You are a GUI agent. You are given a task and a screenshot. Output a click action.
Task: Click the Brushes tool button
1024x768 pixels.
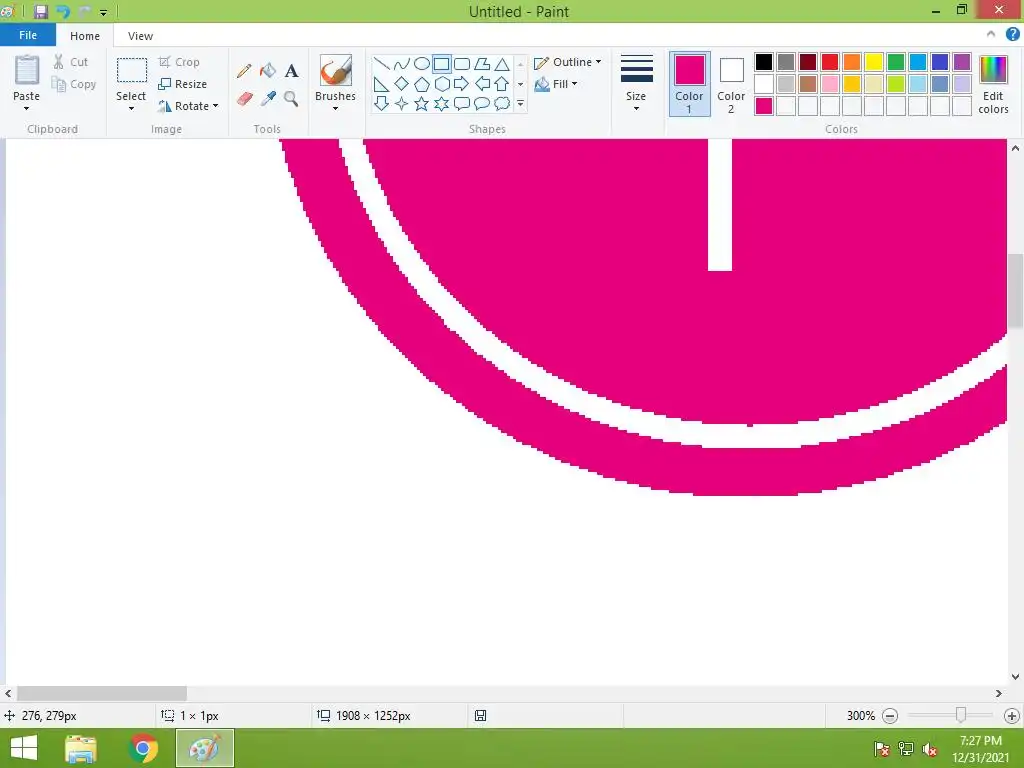click(336, 78)
